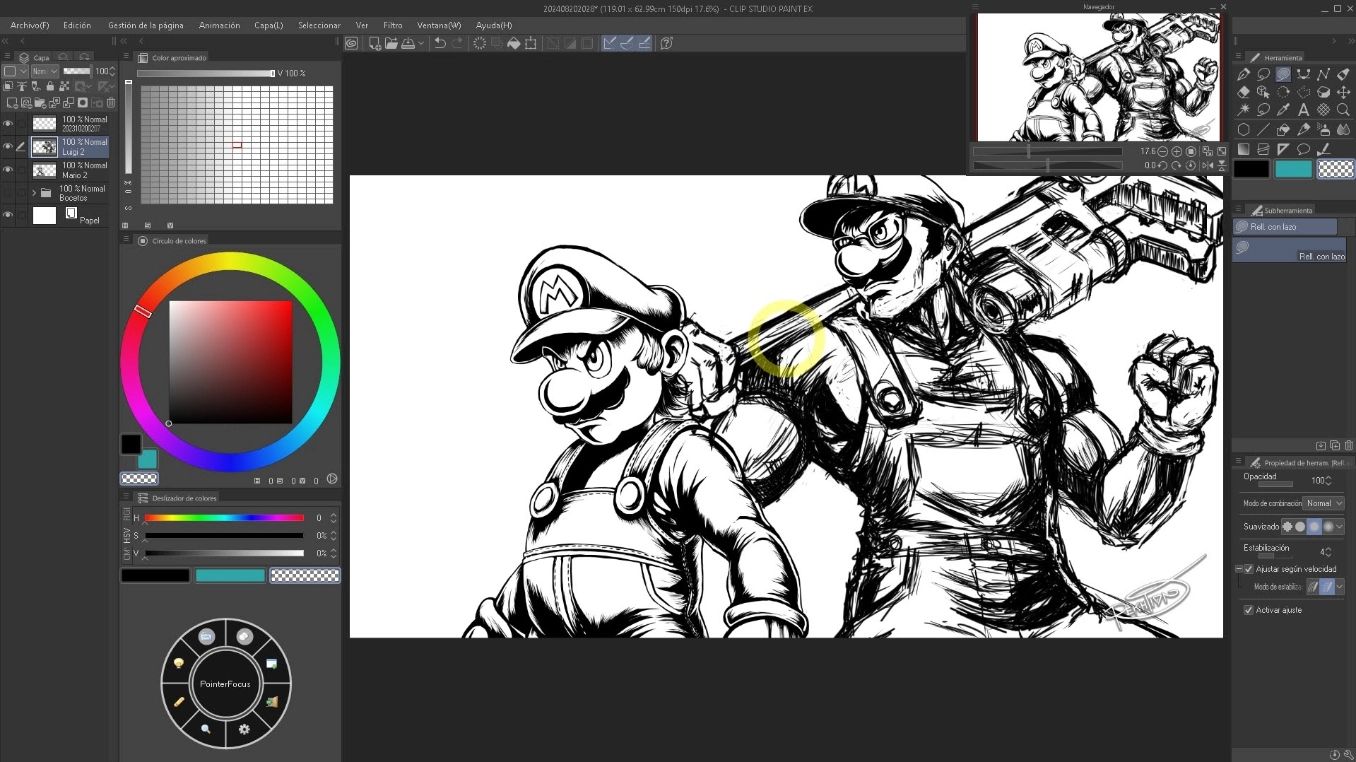Uncheck Activar ajuste checkbox
The image size is (1356, 762).
pyautogui.click(x=1248, y=610)
